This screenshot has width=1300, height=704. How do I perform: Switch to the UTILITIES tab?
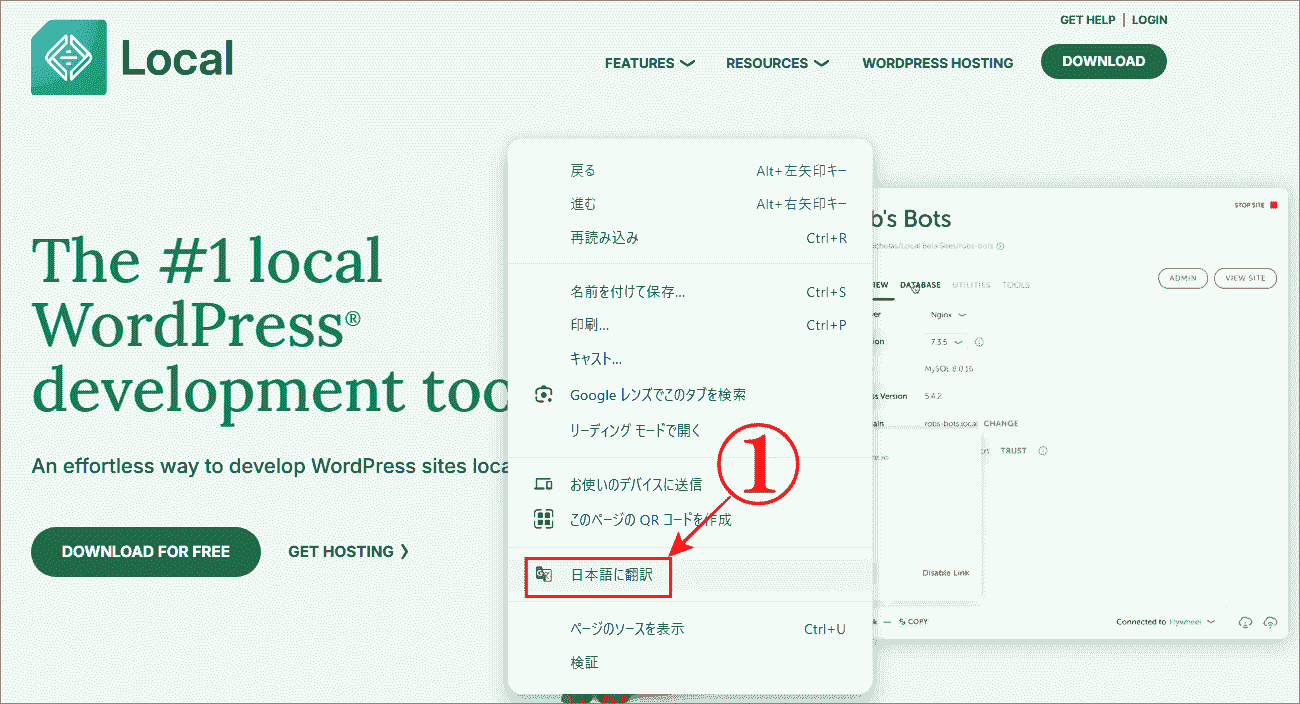971,285
